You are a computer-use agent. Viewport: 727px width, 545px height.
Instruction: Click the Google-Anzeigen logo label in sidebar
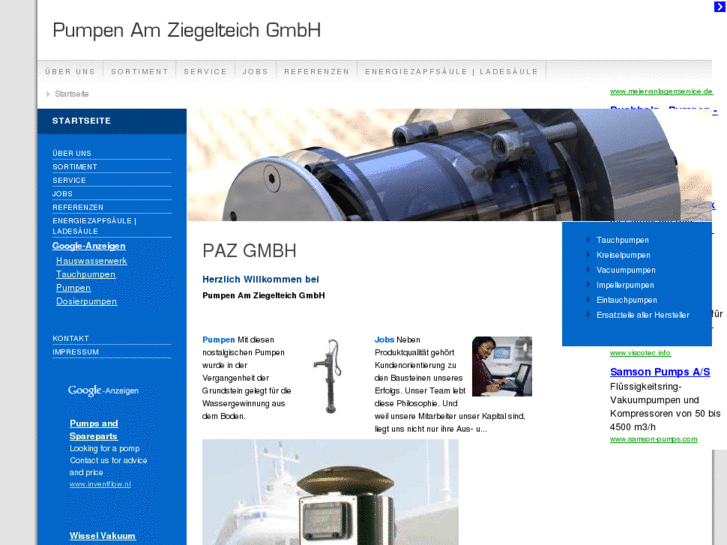tap(103, 391)
